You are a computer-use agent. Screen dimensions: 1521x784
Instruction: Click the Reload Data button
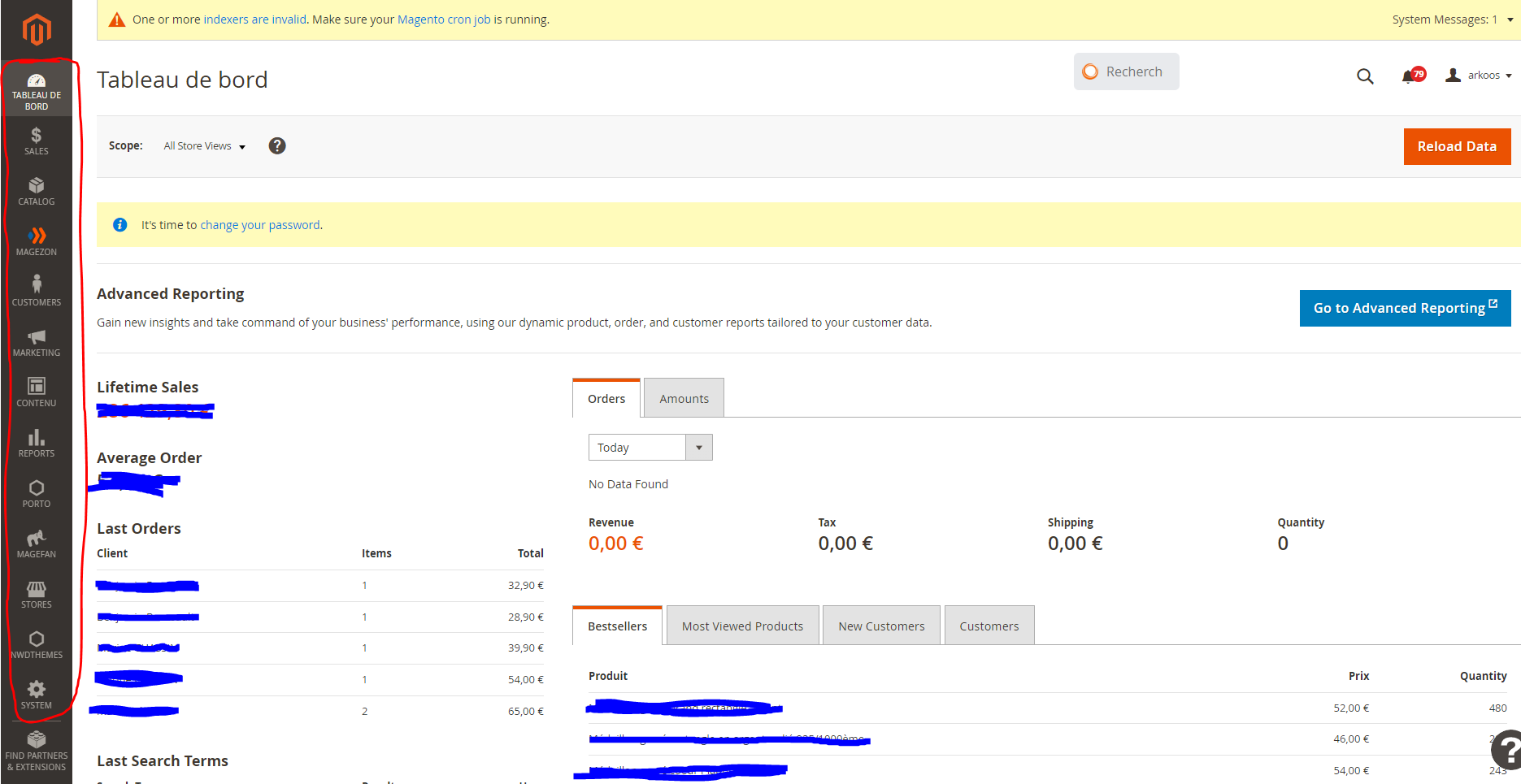pos(1457,146)
